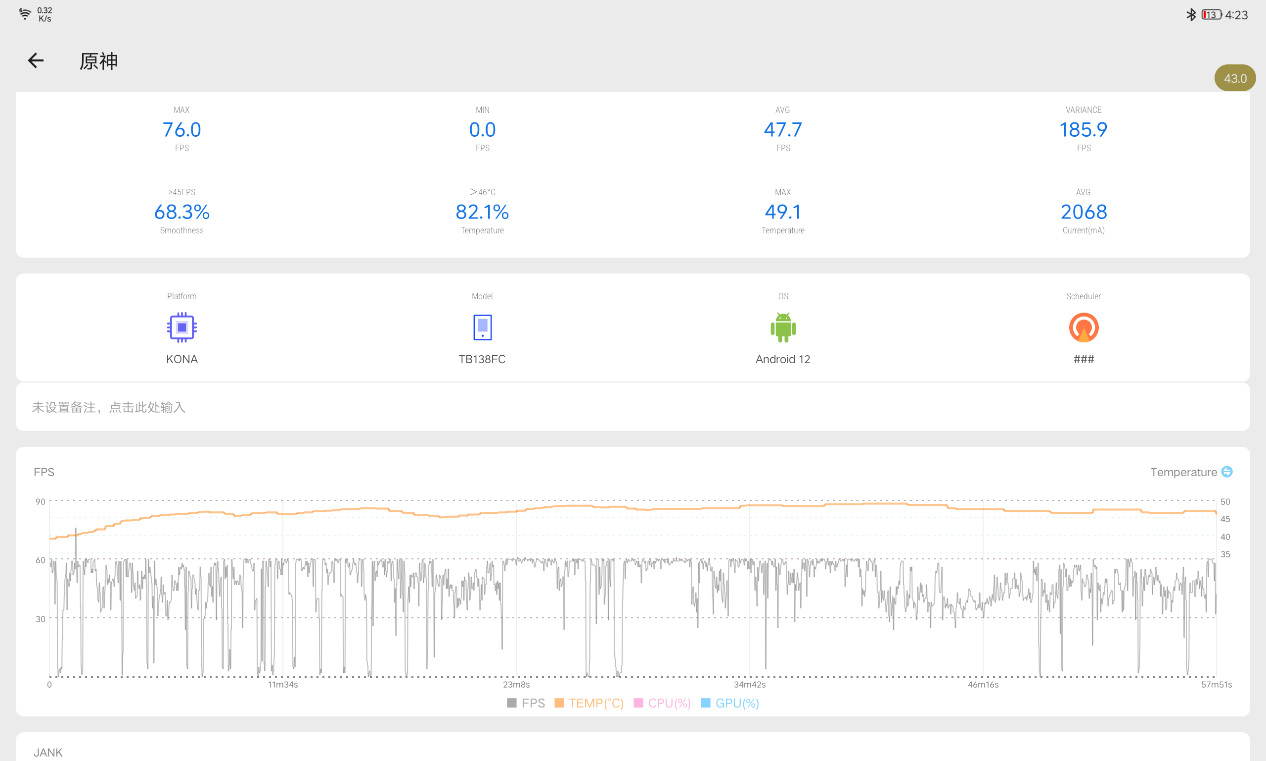Tap the Wi-Fi status icon
1266x761 pixels.
25,14
